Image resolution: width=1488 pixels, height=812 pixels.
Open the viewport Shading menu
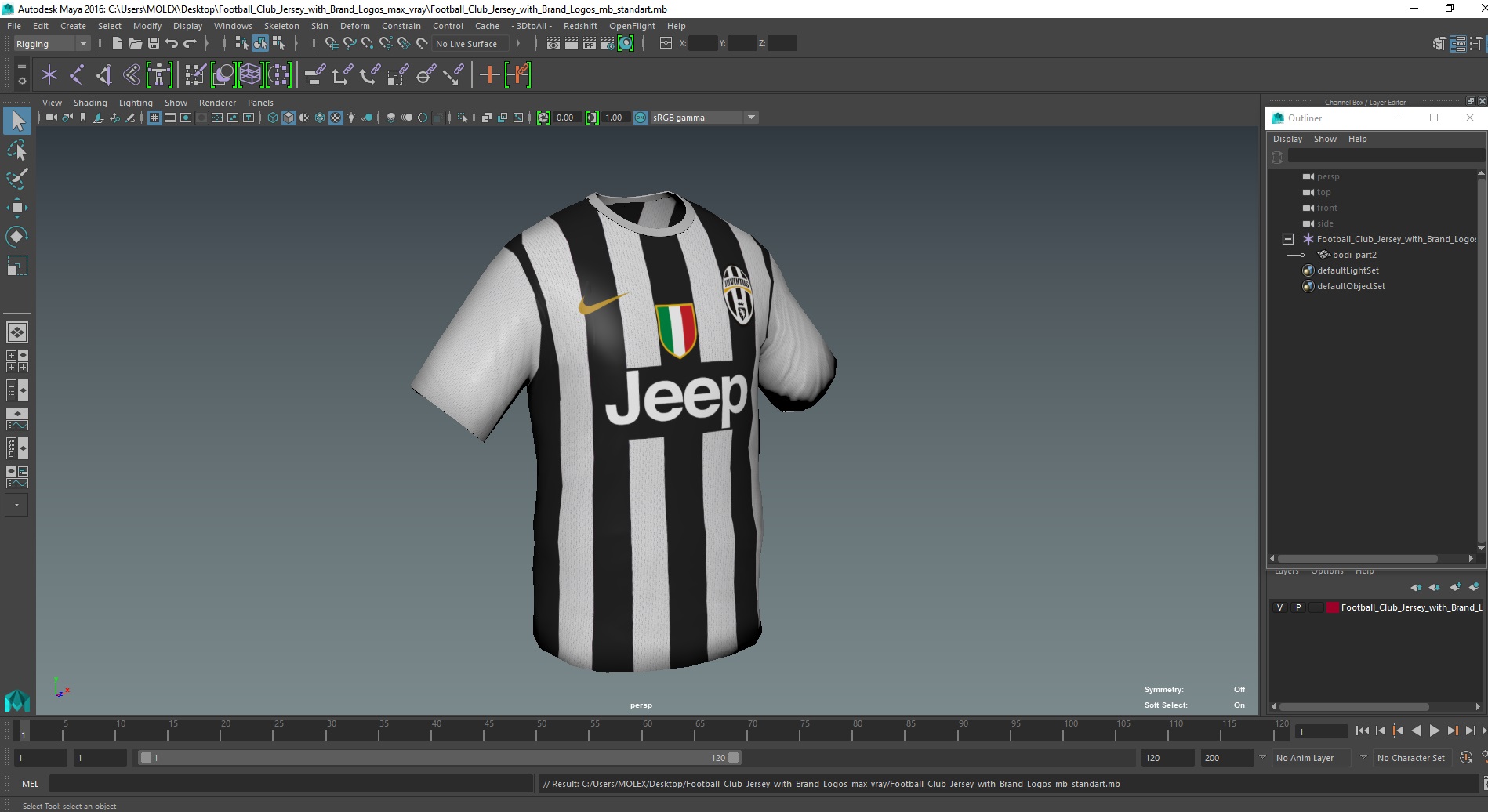pyautogui.click(x=90, y=103)
